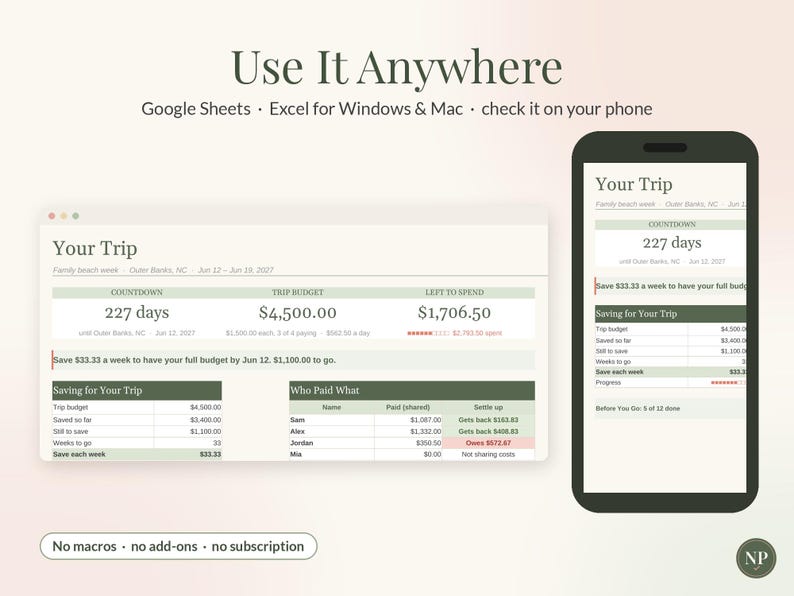Click '227 days' on the phone screen
794x596 pixels.
click(672, 243)
